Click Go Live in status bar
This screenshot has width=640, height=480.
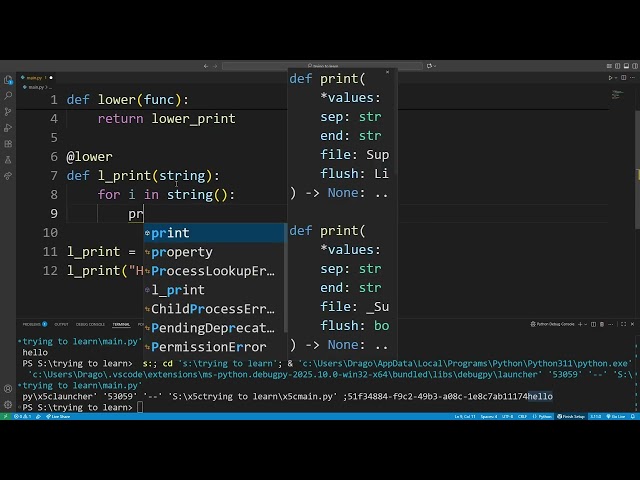(x=616, y=416)
